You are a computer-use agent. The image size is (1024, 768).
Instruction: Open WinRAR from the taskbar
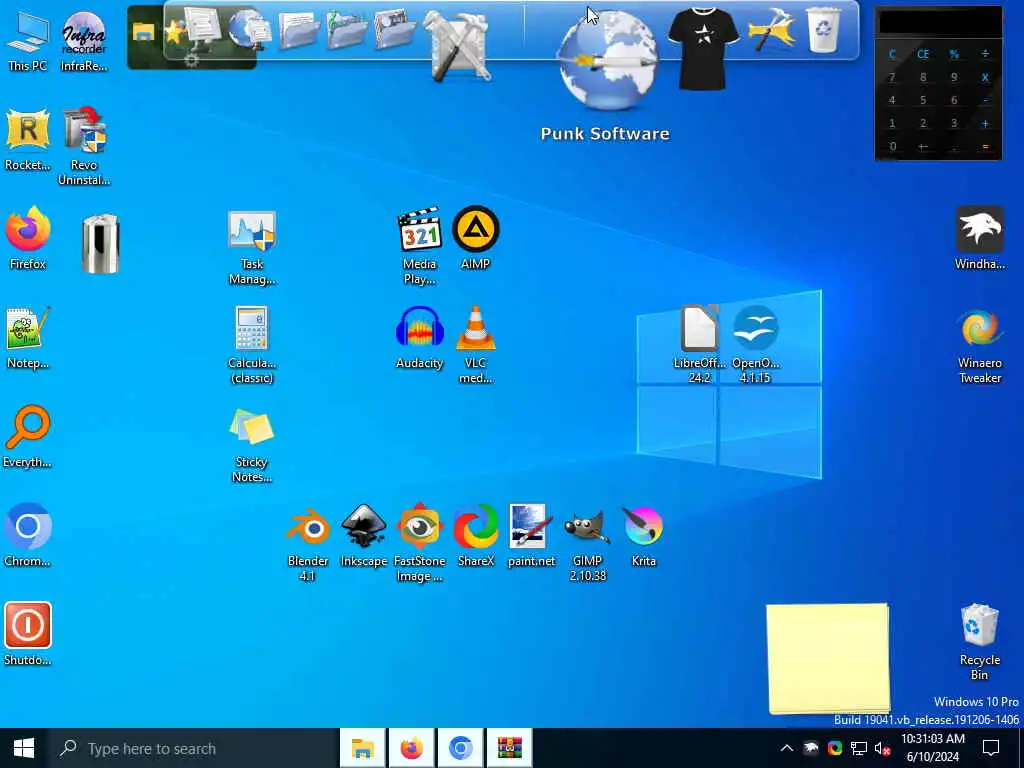coord(509,748)
